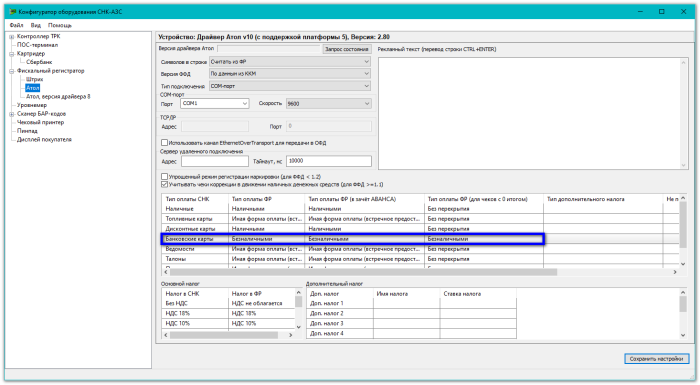Open the Вид menu
Screen dimensions: 700x385
(x=36, y=25)
